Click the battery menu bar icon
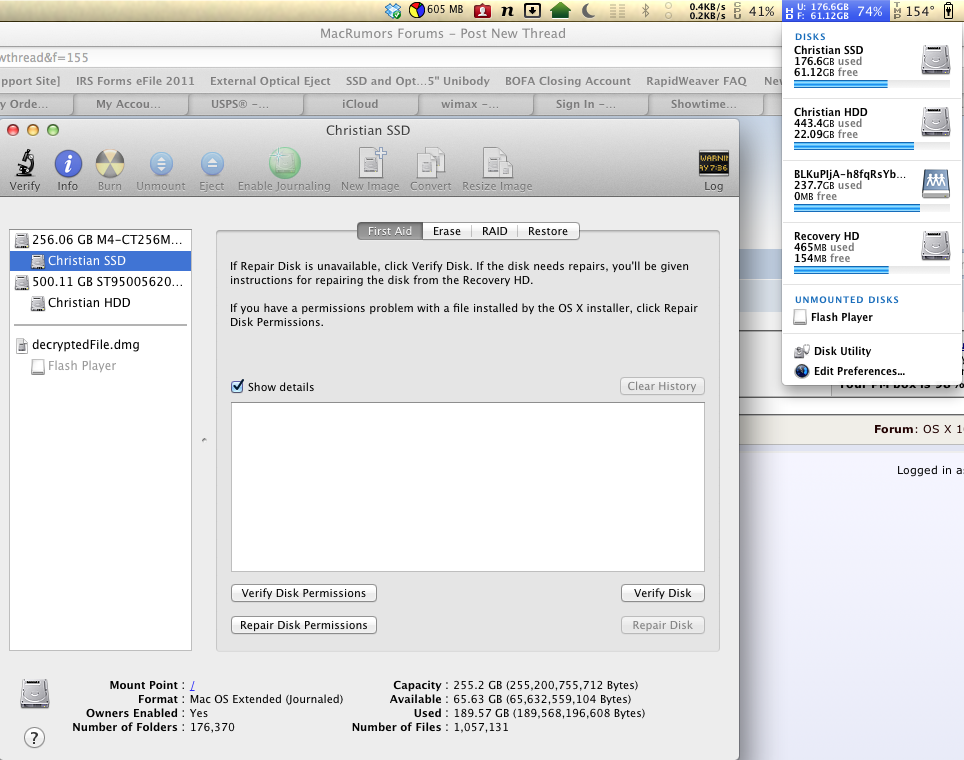 pyautogui.click(x=949, y=10)
